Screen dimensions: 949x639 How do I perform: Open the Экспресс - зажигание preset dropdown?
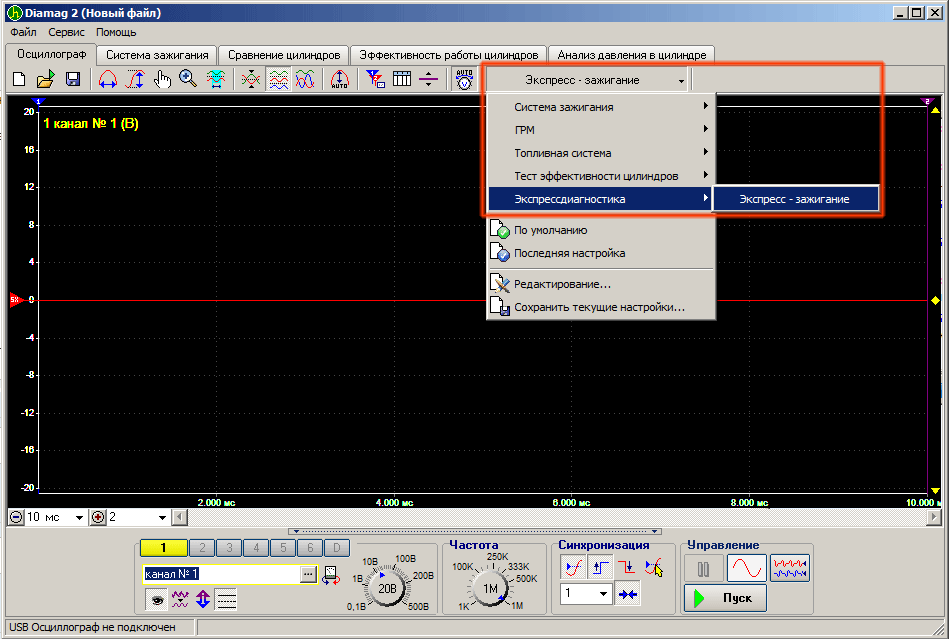point(586,80)
